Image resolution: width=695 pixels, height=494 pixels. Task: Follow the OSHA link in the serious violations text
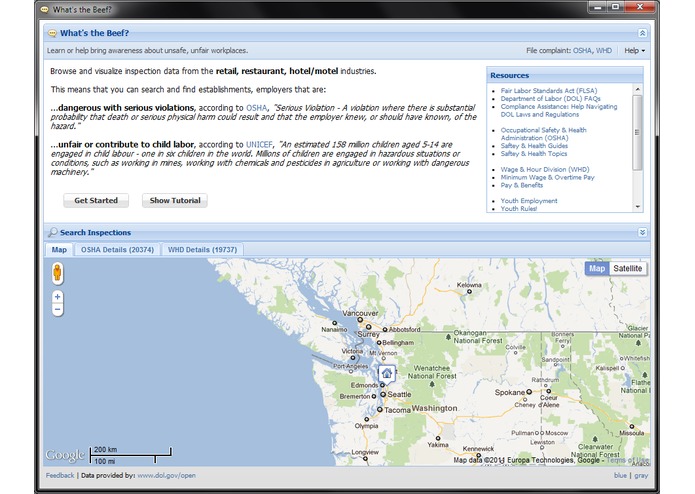[x=256, y=108]
